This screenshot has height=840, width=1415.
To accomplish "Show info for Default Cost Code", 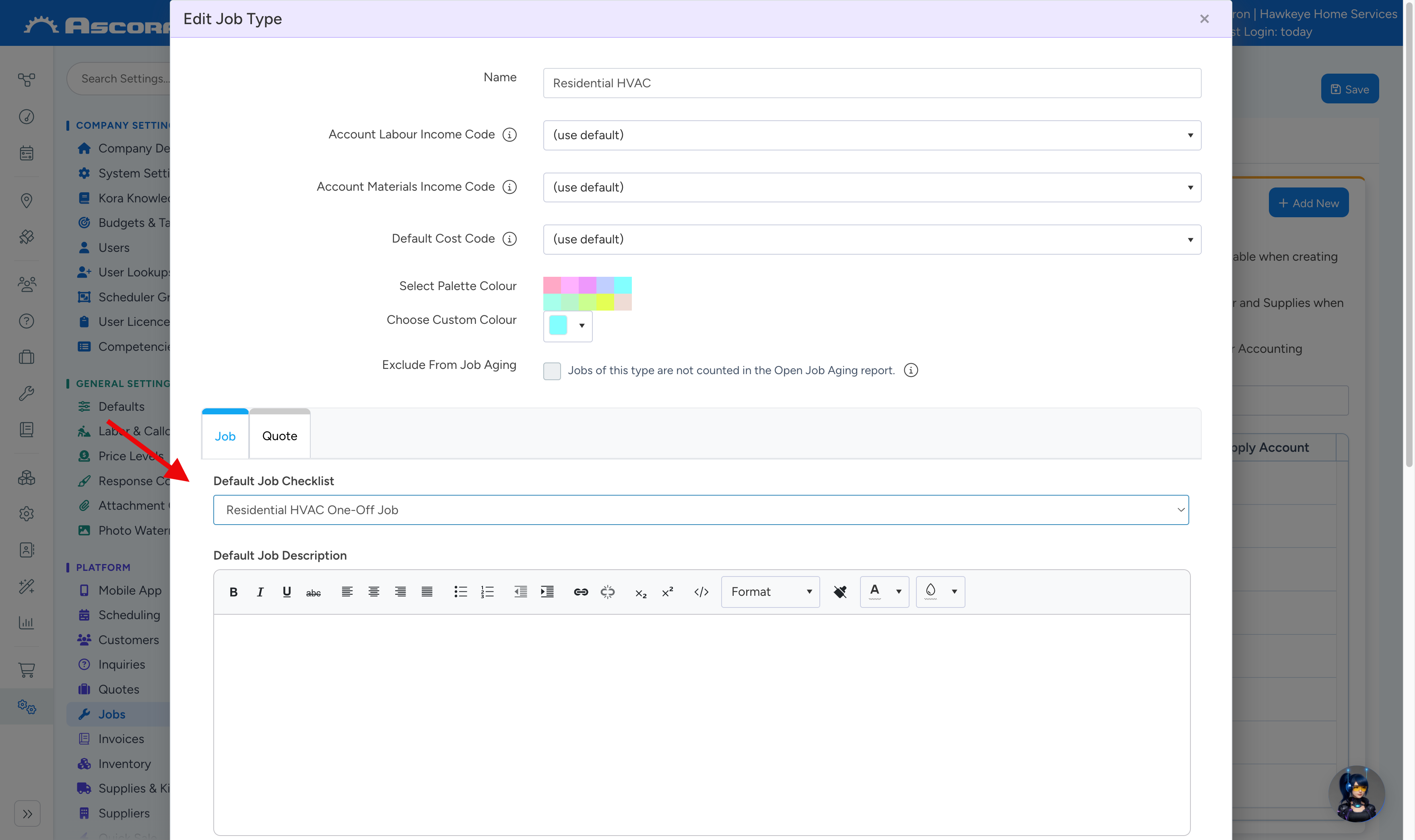I will 509,239.
